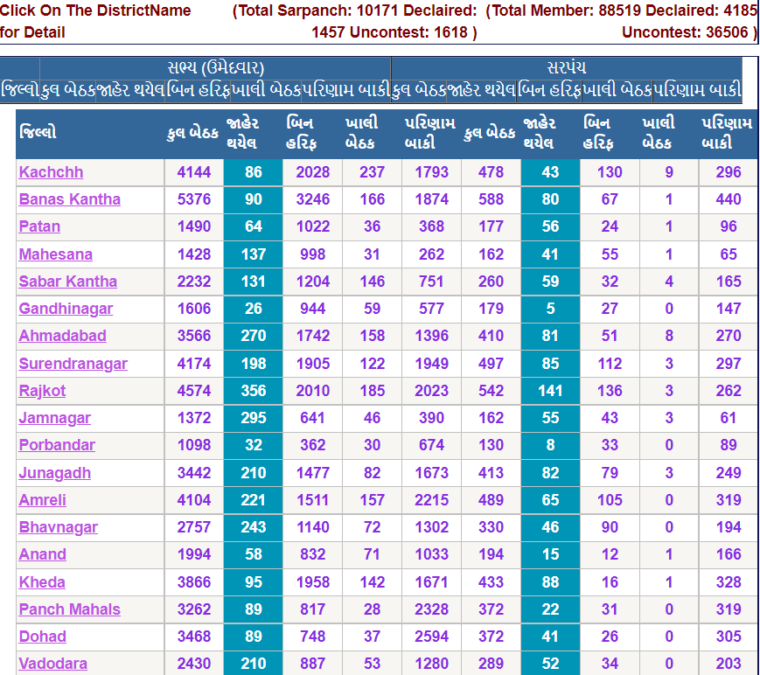Click the Porbandar district link

57,445
